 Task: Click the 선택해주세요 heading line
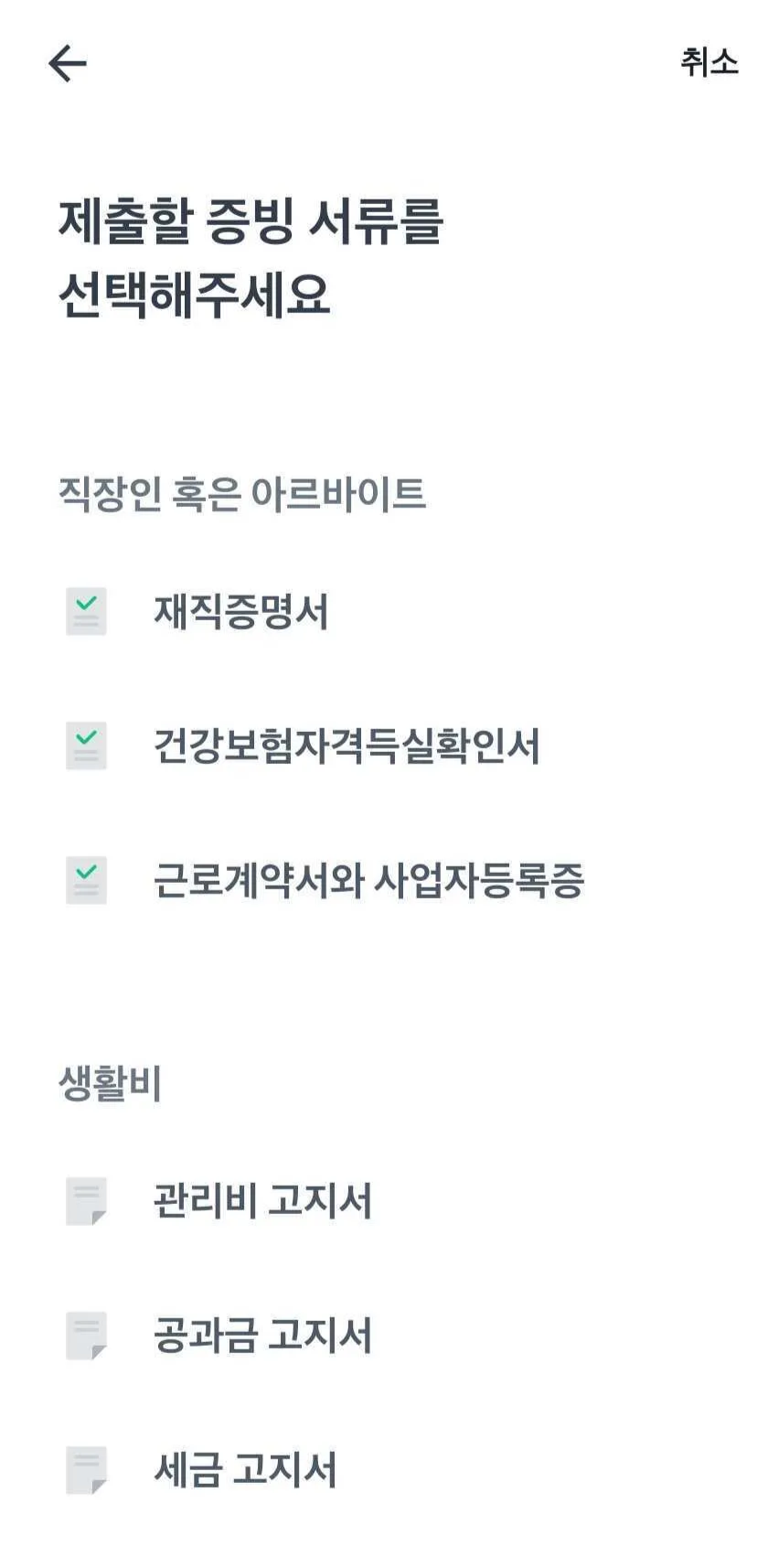tap(194, 295)
